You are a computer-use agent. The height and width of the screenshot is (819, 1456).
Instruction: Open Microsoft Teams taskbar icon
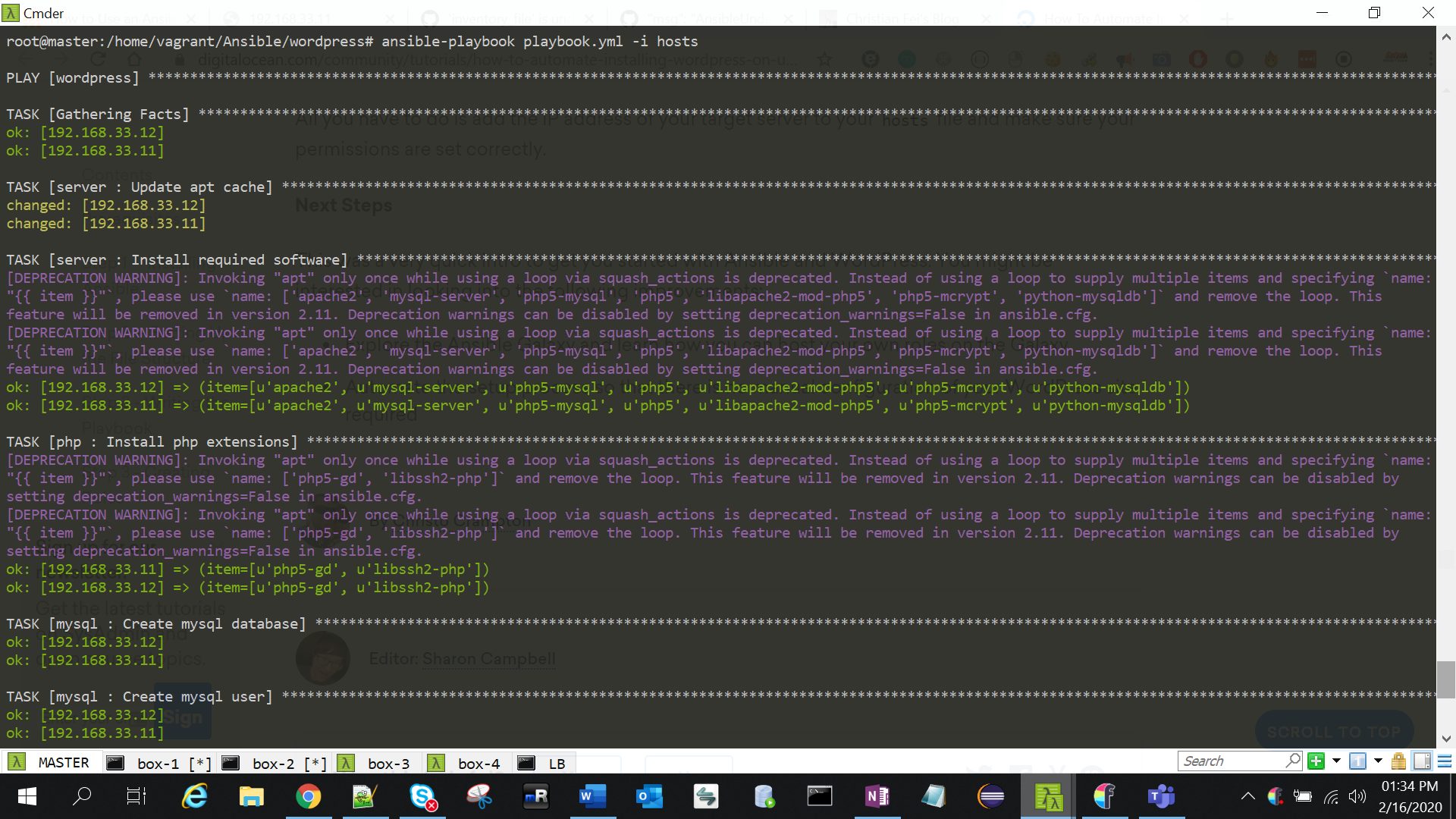(1161, 796)
